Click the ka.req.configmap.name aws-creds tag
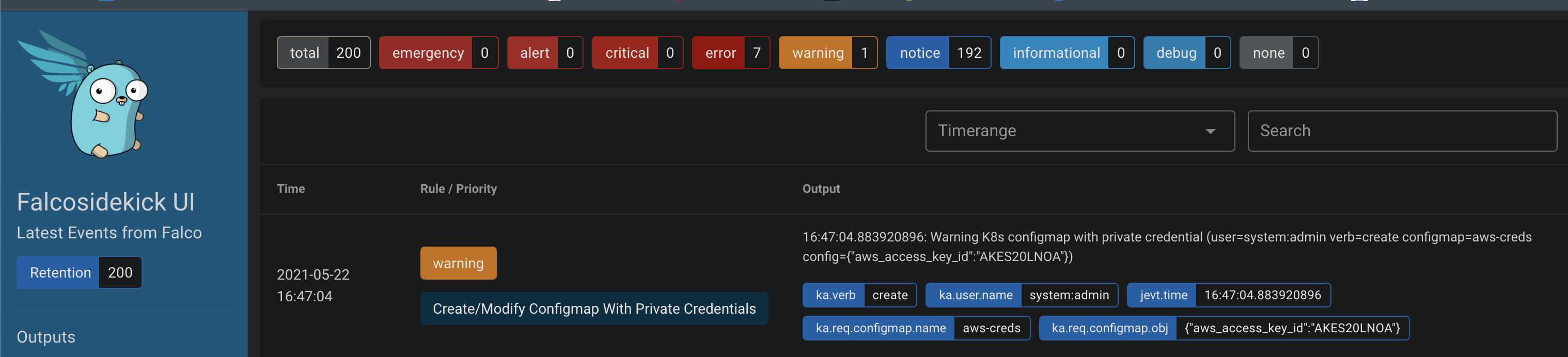The width and height of the screenshot is (1568, 357). [x=916, y=329]
